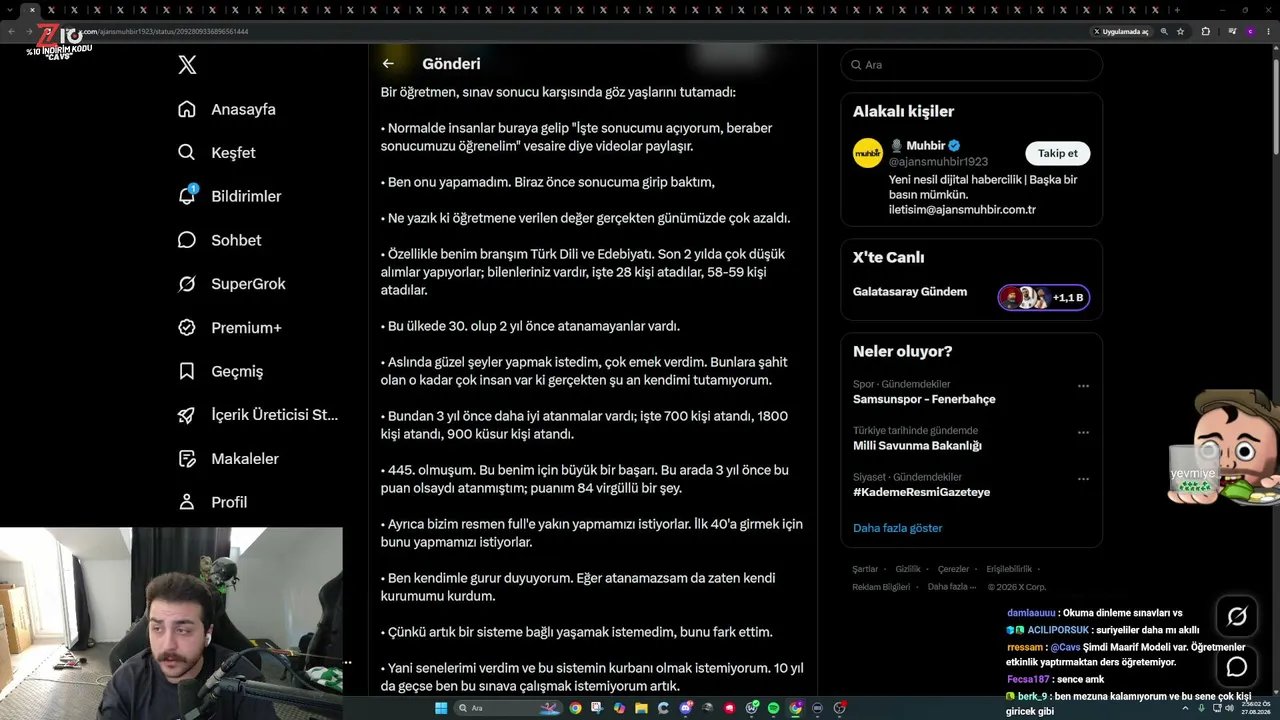Image resolution: width=1280 pixels, height=720 pixels.
Task: Open Geçmiş bookmark icon
Action: tap(187, 371)
